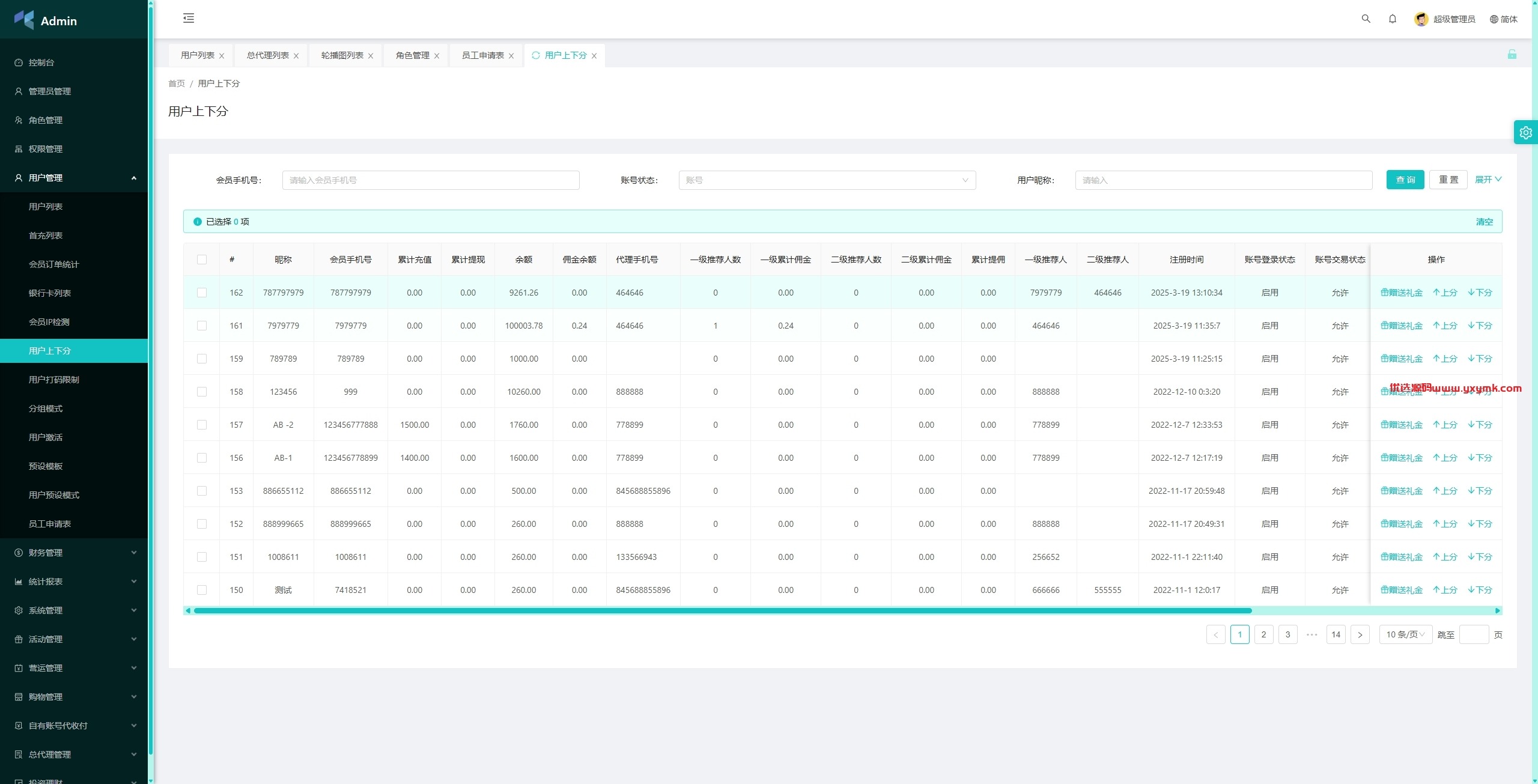Click the 查询 search button
This screenshot has width=1538, height=784.
coord(1405,180)
